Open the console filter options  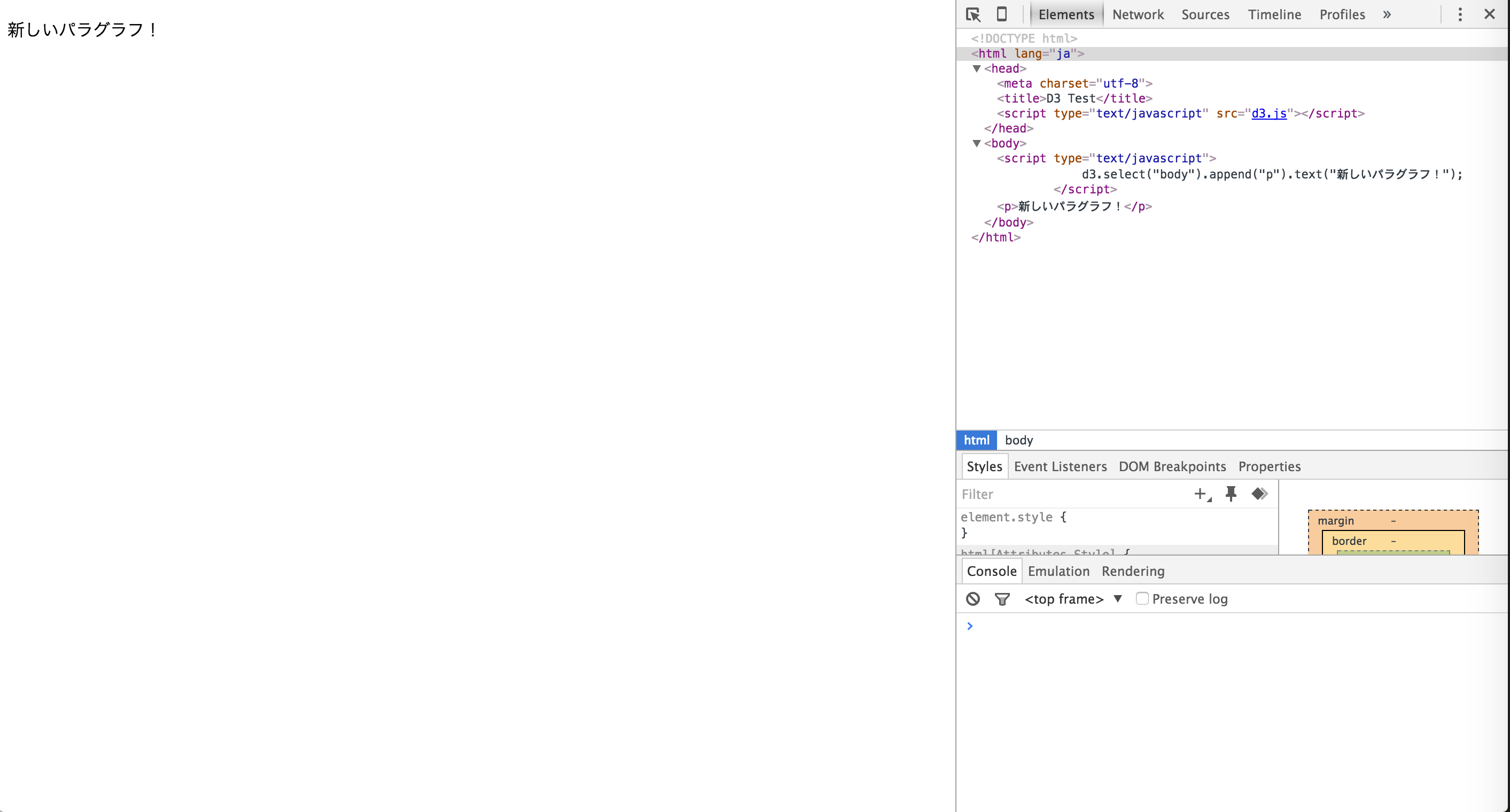(1002, 599)
